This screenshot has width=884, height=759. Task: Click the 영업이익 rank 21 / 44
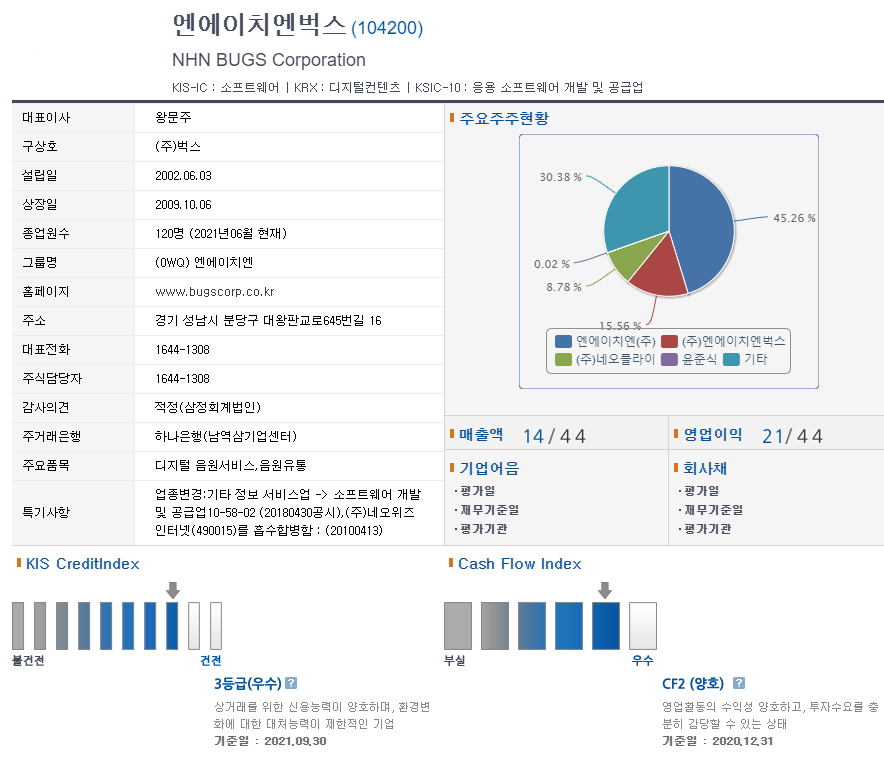(792, 436)
